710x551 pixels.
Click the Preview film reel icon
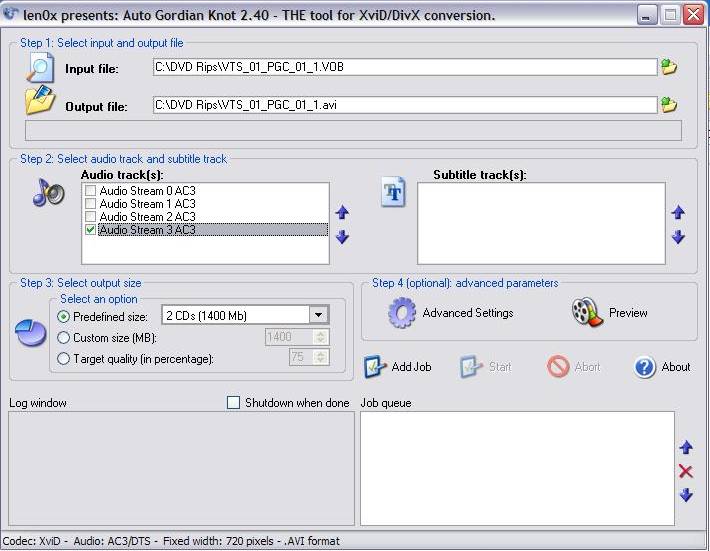tap(587, 311)
